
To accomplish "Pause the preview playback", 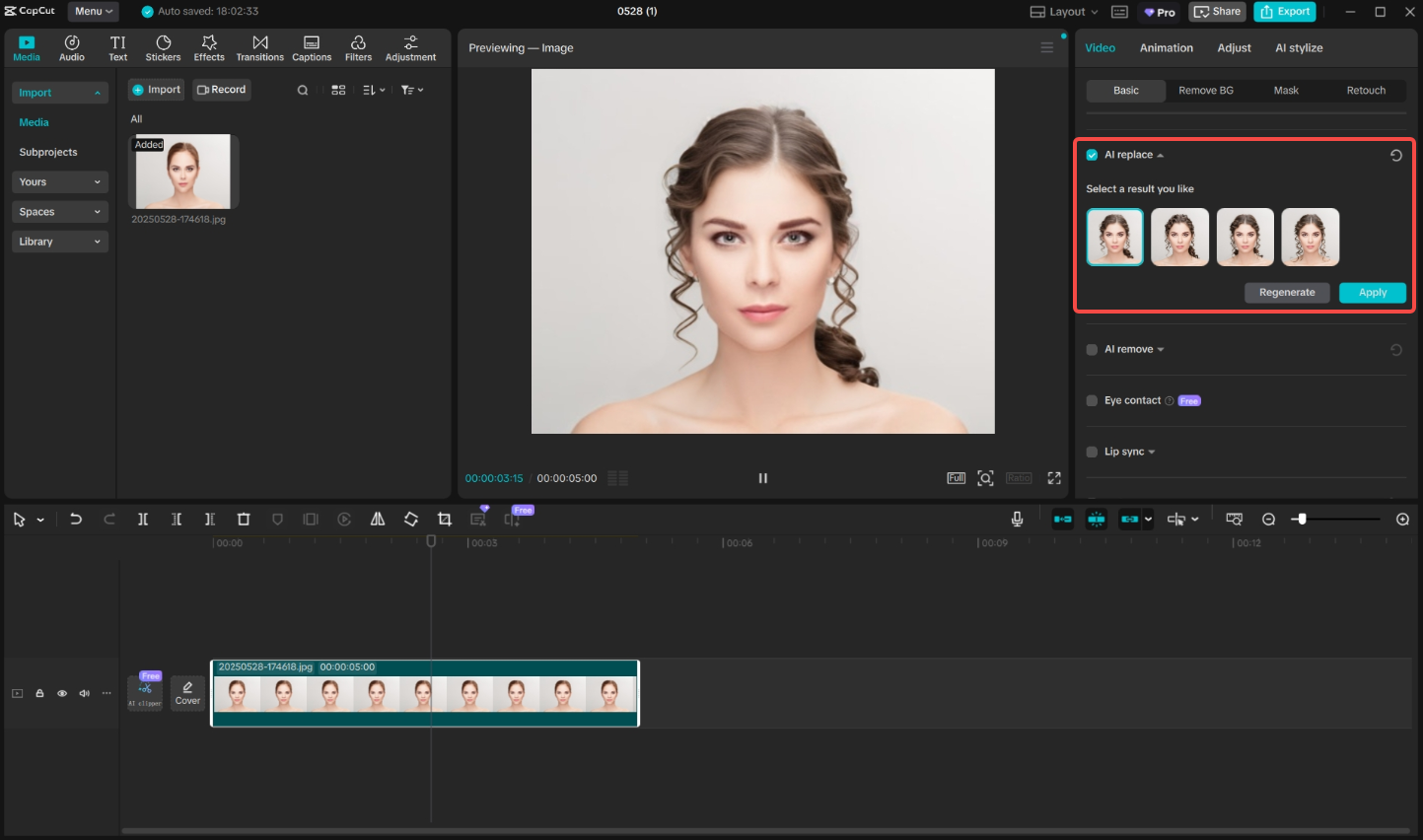I will click(x=762, y=478).
